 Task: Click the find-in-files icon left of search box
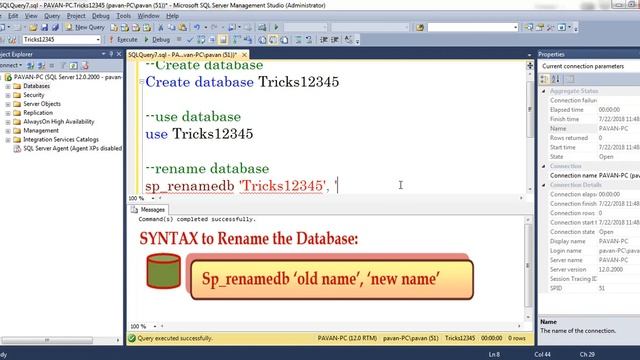click(420, 27)
